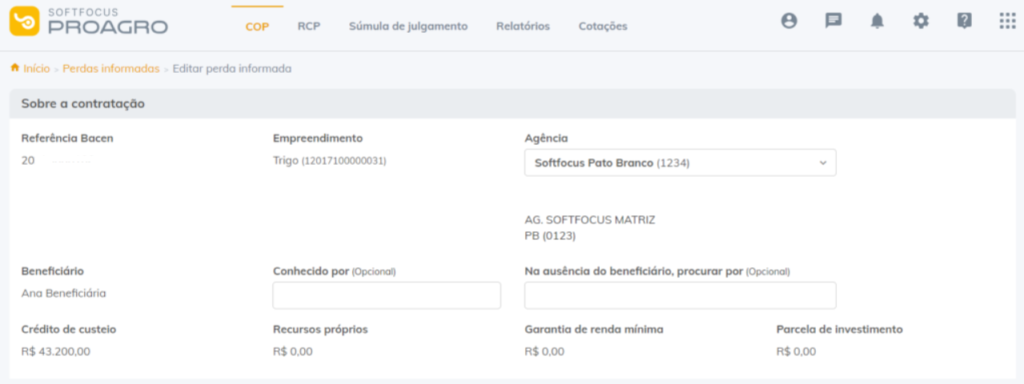Image resolution: width=1024 pixels, height=384 pixels.
Task: Open settings with the gear icon
Action: coord(920,21)
